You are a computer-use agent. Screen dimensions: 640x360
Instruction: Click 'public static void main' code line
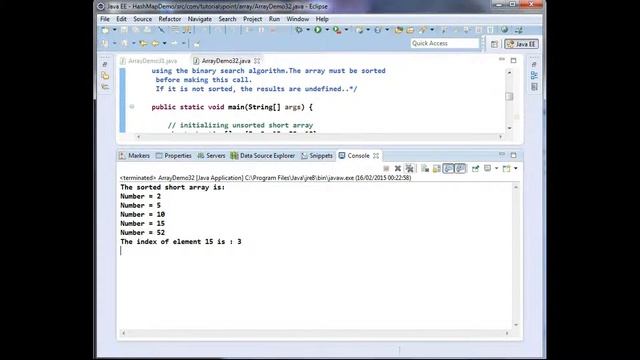(x=232, y=107)
